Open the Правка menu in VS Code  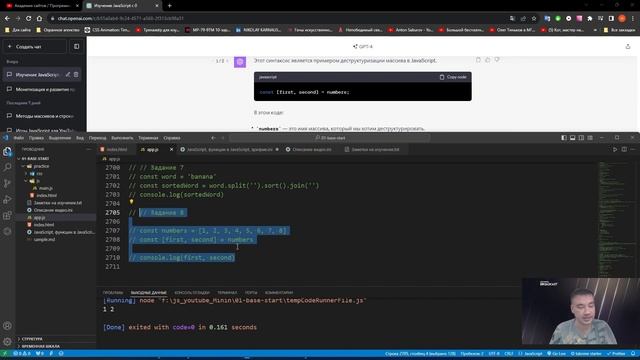(36, 138)
